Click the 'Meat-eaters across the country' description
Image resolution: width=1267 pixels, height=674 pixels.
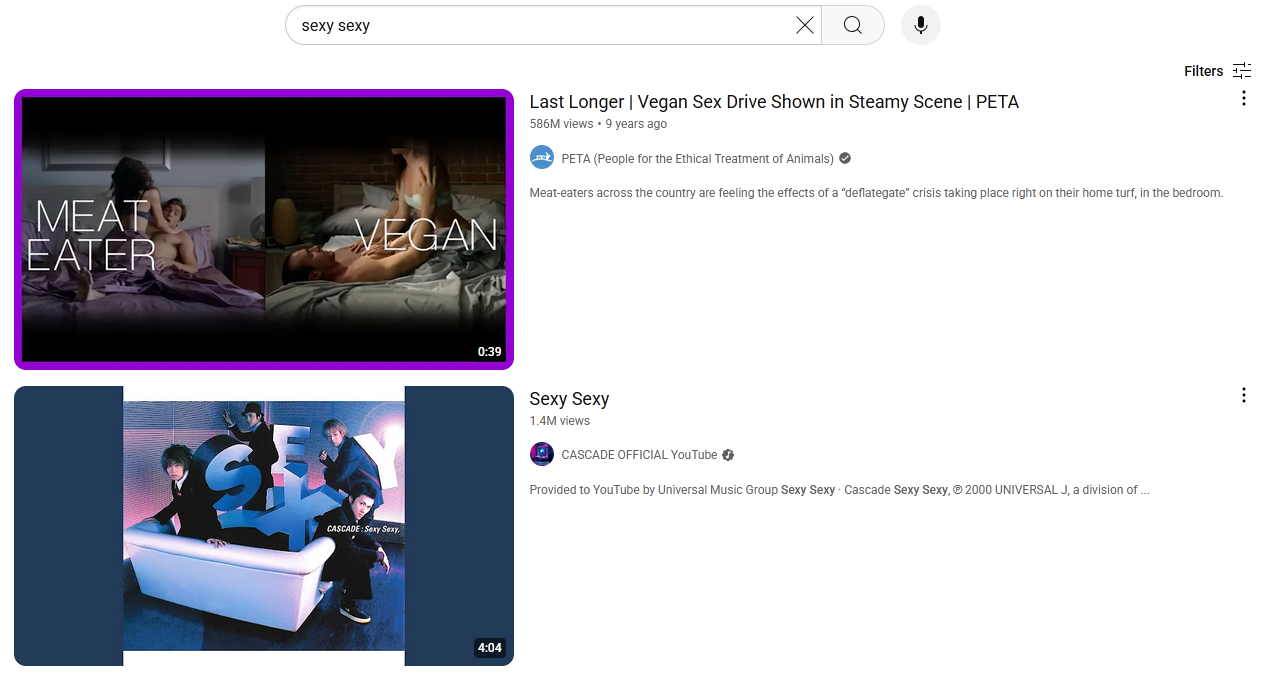[x=876, y=193]
